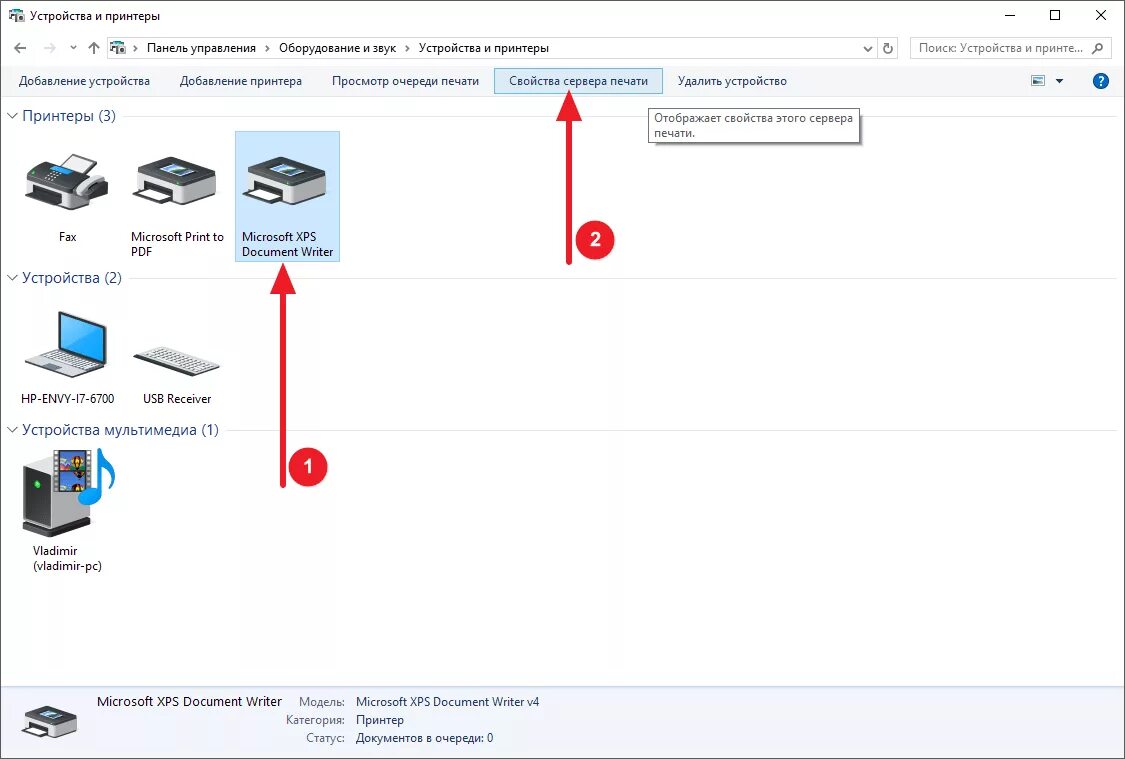This screenshot has height=759, width=1125.
Task: Open the Help question mark icon
Action: point(1101,81)
